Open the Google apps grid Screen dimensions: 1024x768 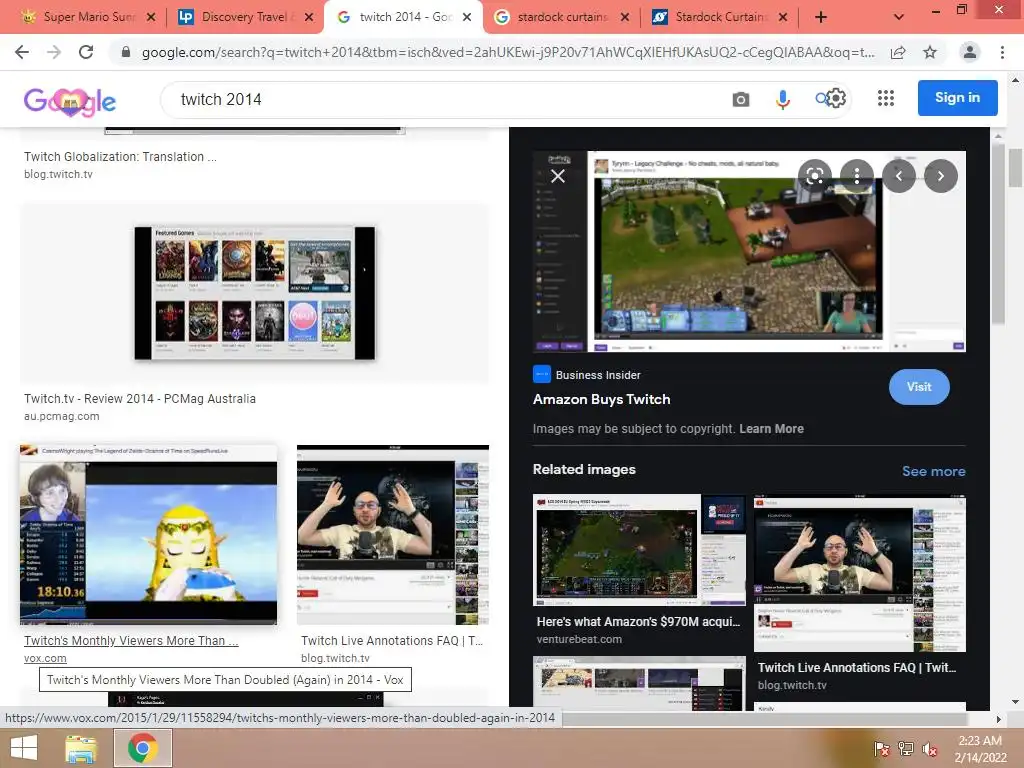tap(886, 99)
